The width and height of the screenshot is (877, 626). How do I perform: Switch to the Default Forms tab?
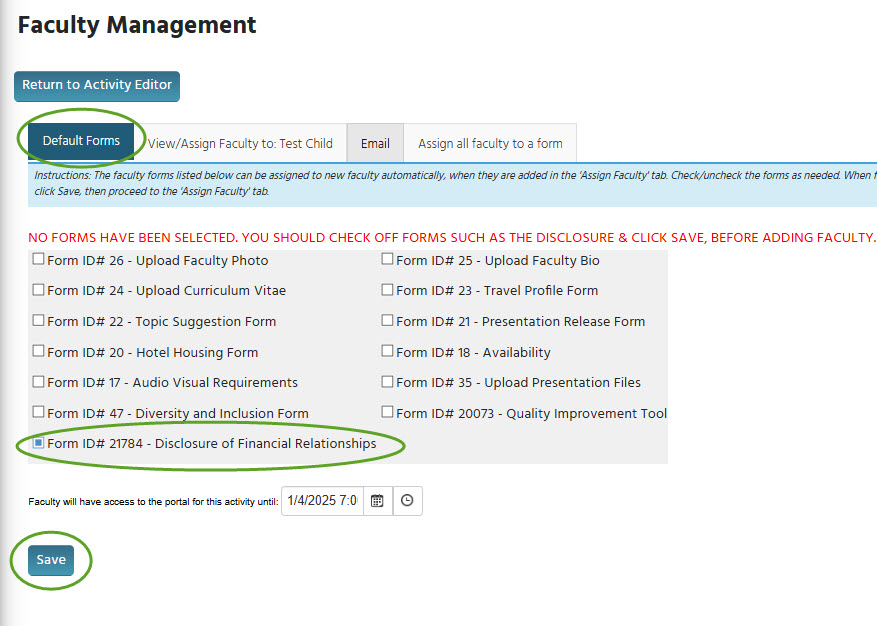click(81, 141)
